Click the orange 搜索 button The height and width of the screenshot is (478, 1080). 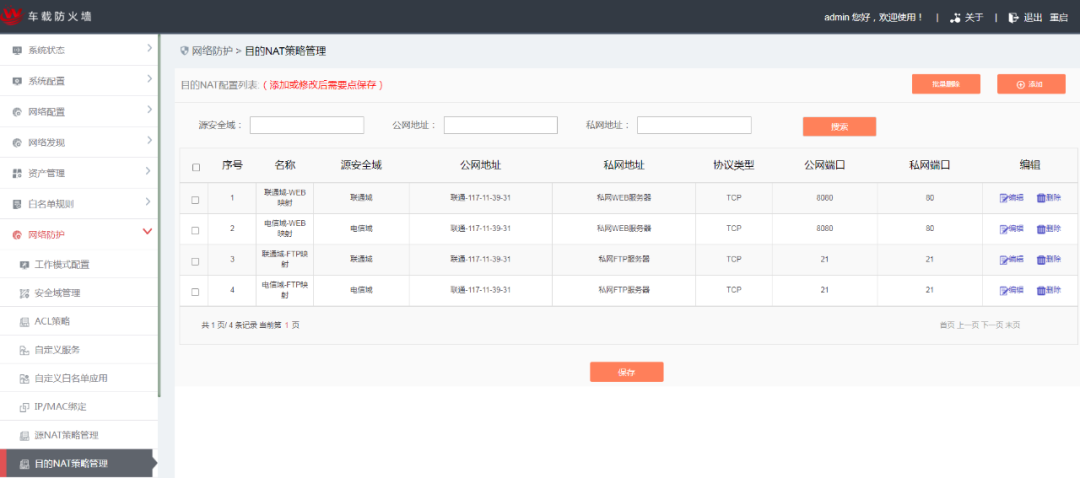point(839,127)
